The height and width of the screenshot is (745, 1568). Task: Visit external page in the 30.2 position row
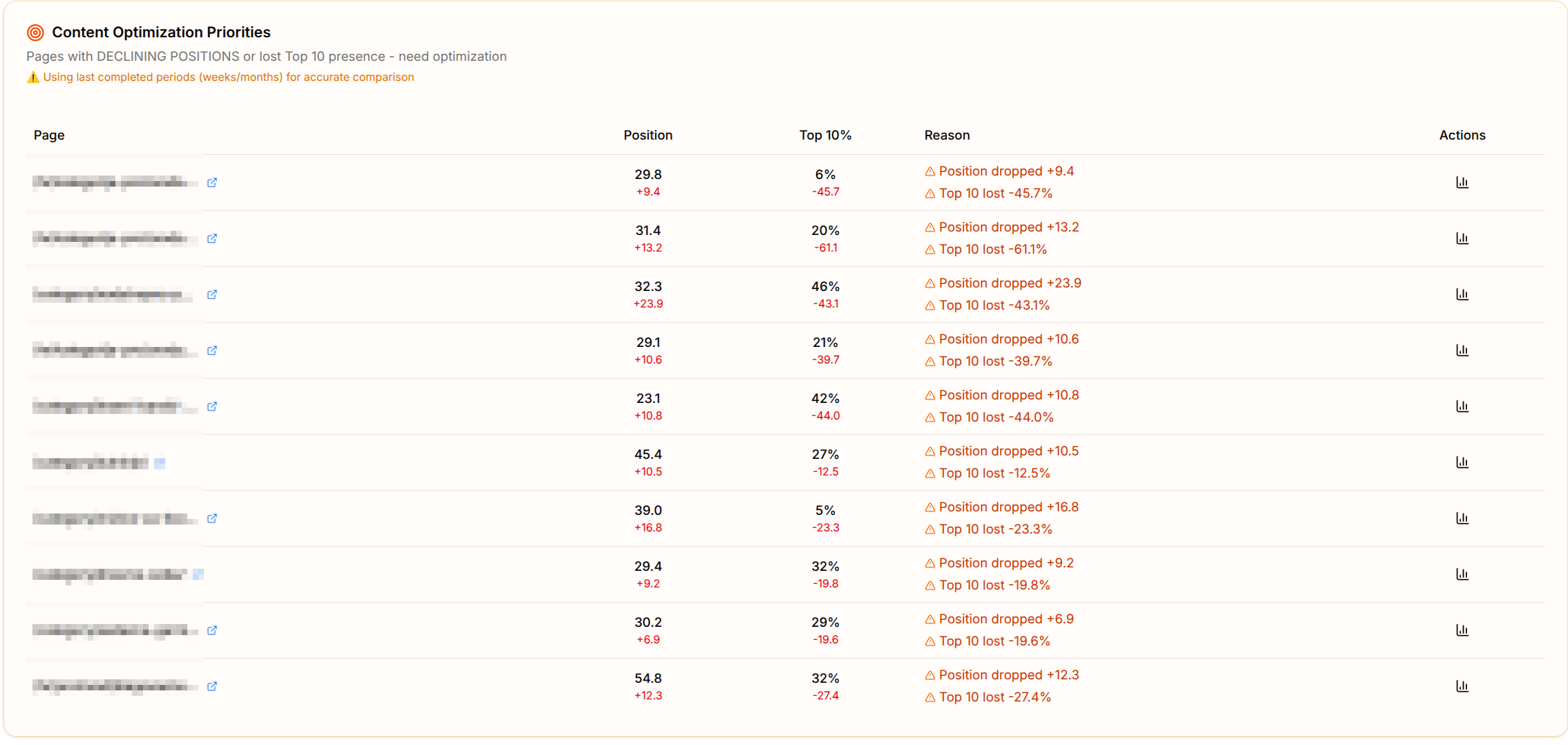click(x=212, y=630)
